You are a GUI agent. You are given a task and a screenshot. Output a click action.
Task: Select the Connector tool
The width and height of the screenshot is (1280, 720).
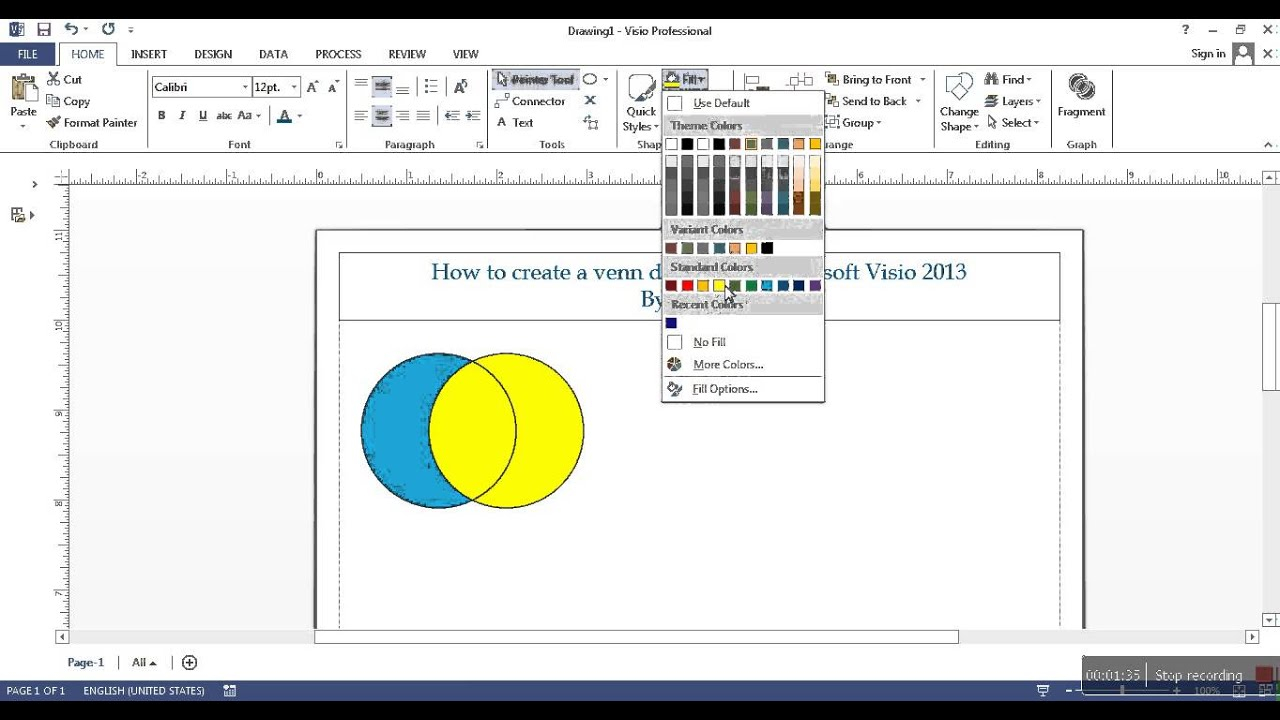(x=531, y=101)
